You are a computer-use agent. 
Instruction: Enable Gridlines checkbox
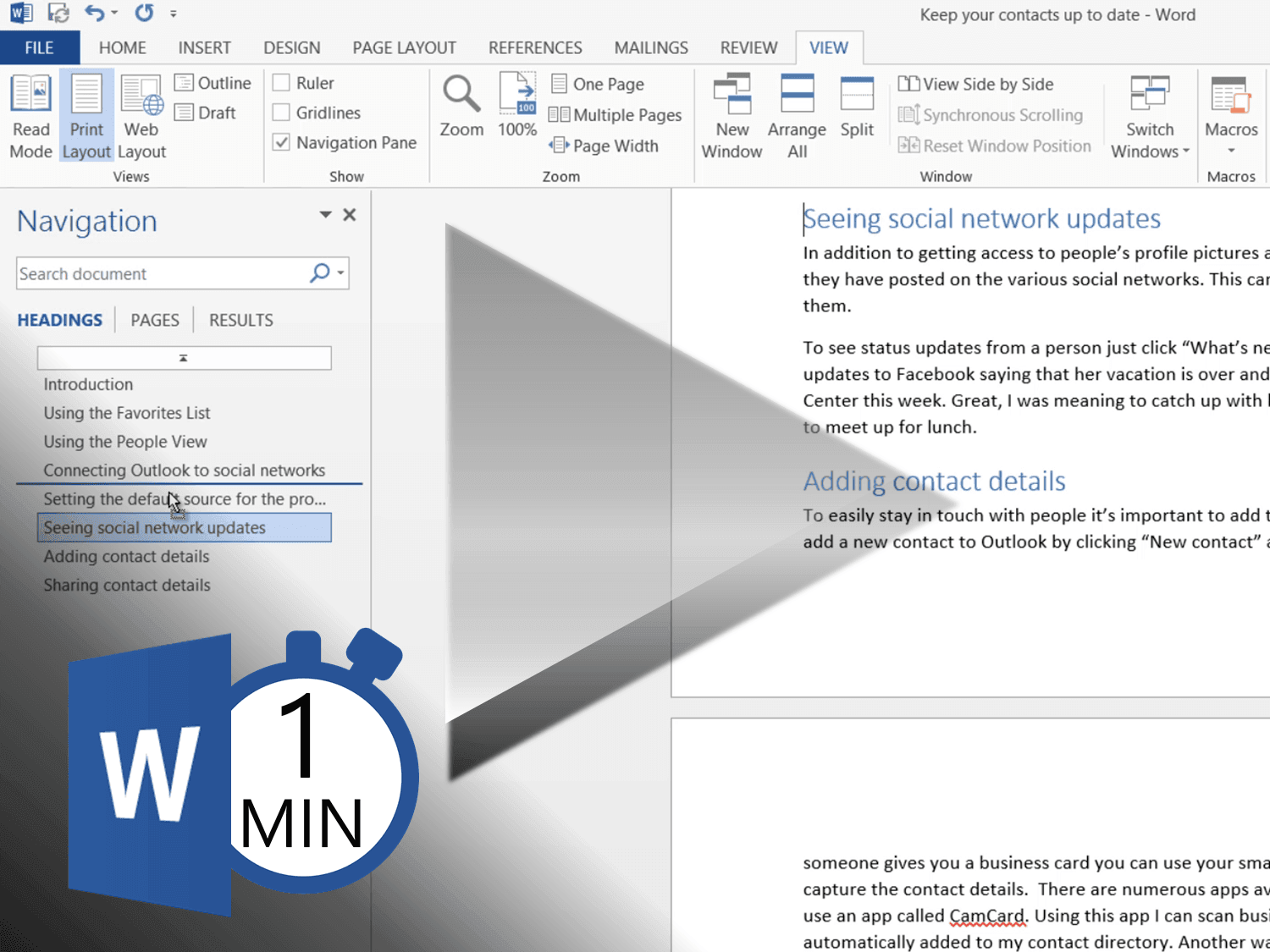281,113
